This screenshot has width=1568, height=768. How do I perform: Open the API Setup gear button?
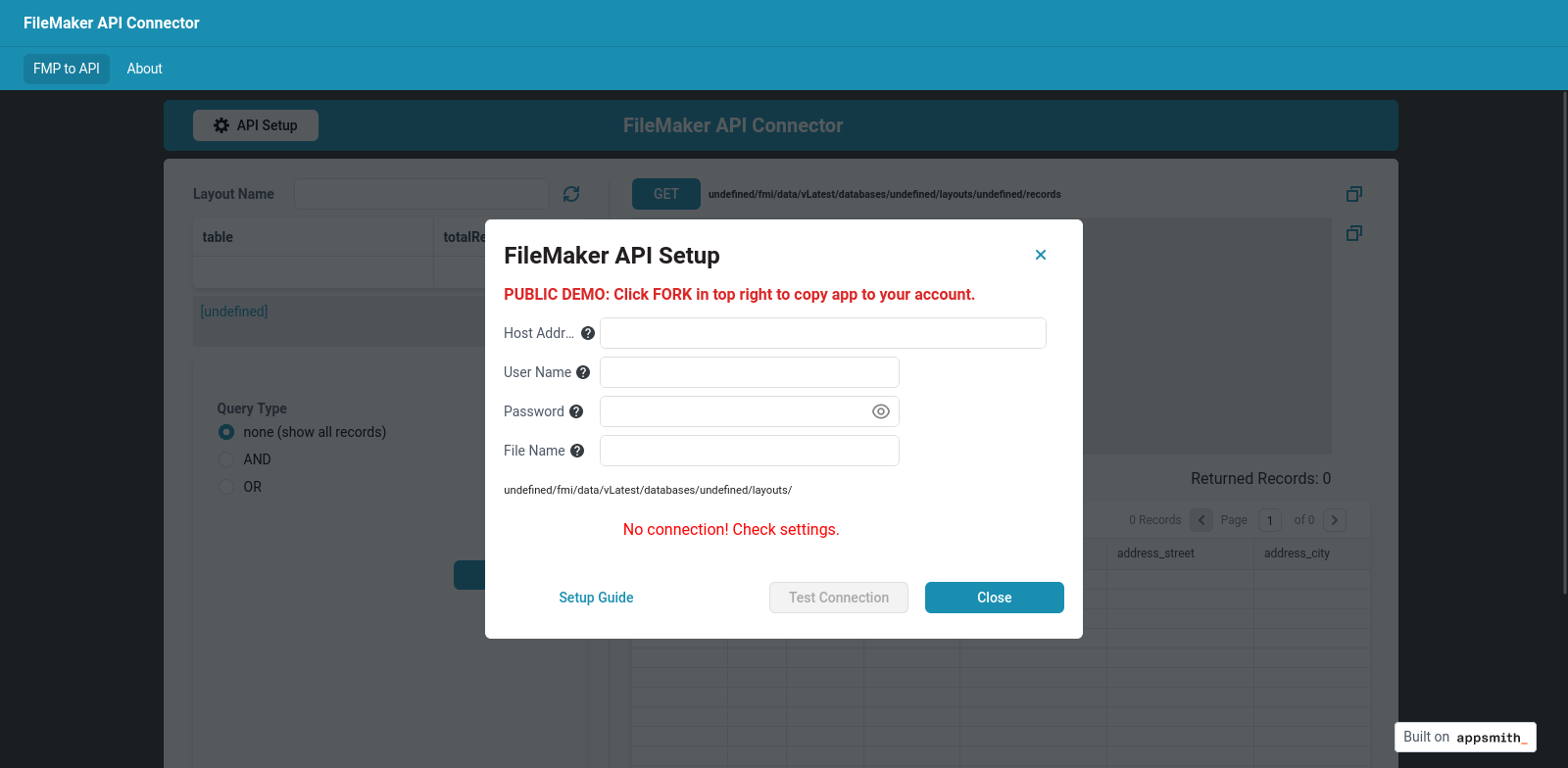point(256,125)
